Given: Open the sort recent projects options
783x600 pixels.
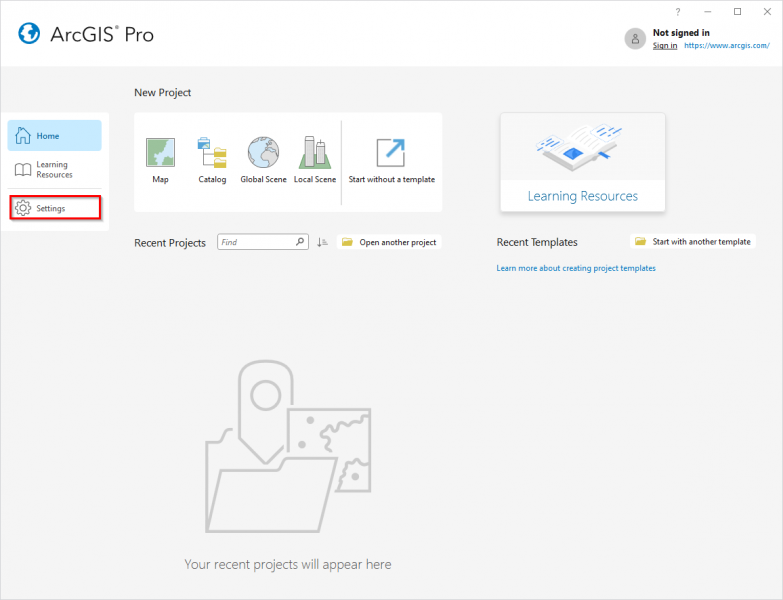Looking at the screenshot, I should pyautogui.click(x=323, y=242).
